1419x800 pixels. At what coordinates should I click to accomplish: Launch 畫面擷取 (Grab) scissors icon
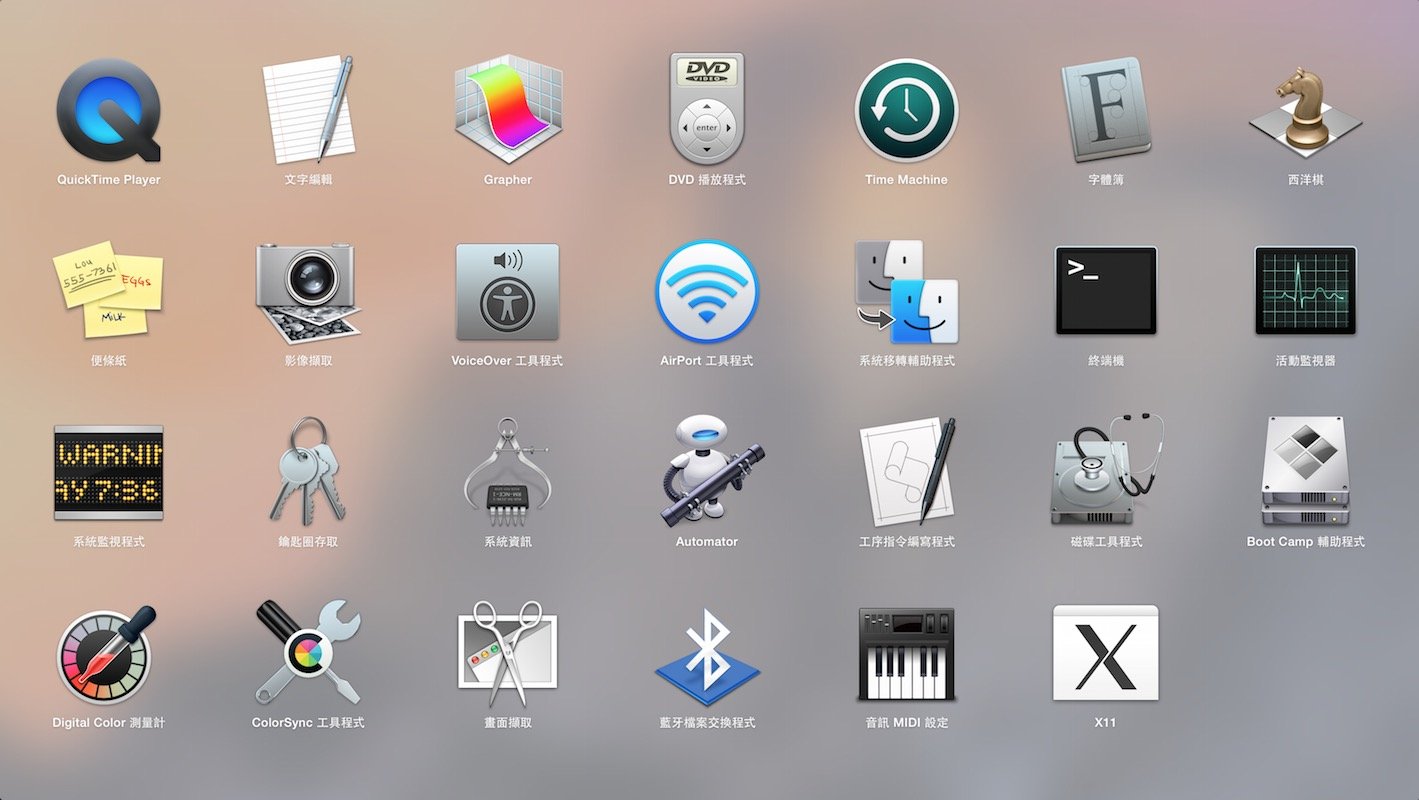click(508, 653)
